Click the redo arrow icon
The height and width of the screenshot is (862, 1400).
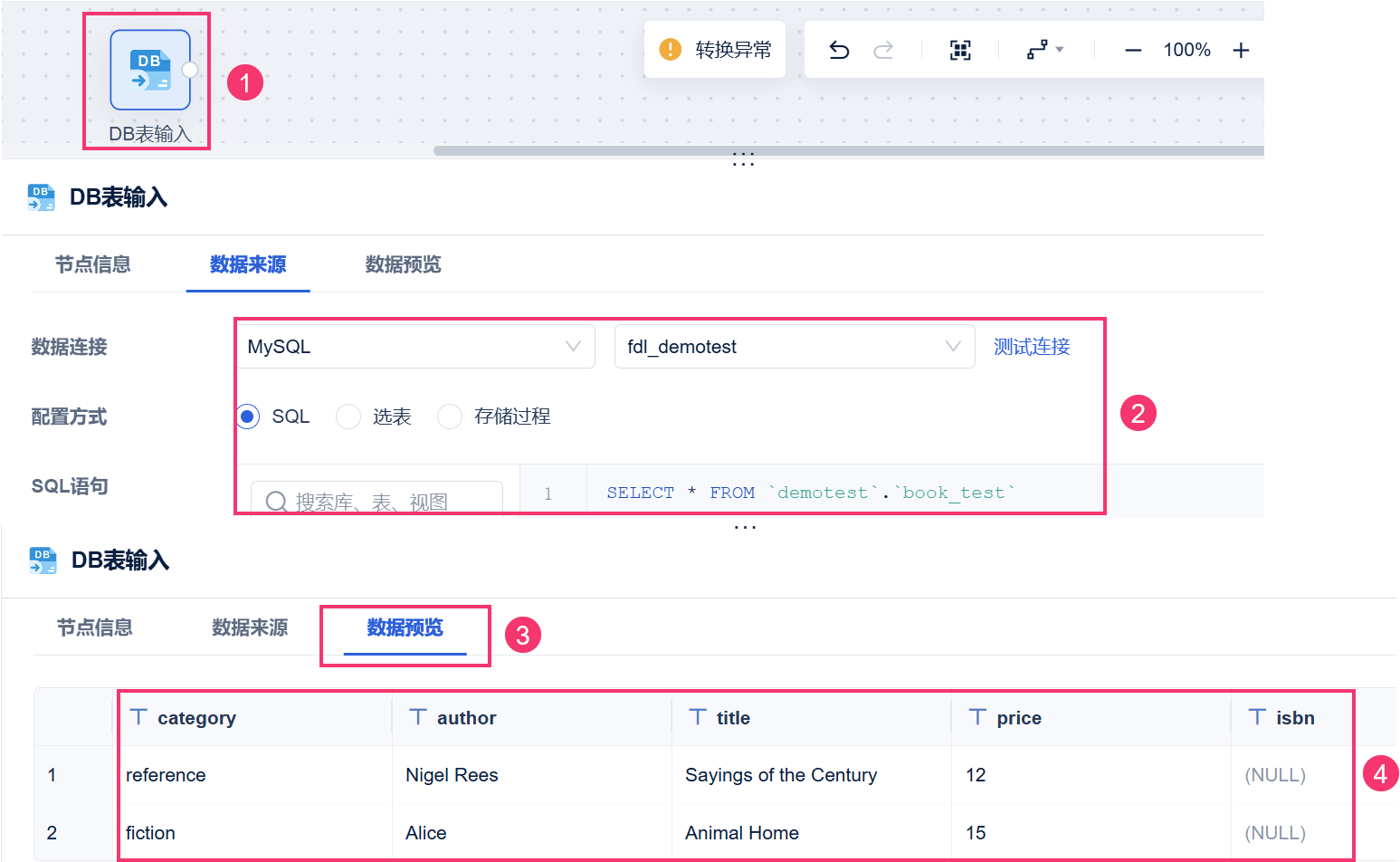tap(883, 50)
